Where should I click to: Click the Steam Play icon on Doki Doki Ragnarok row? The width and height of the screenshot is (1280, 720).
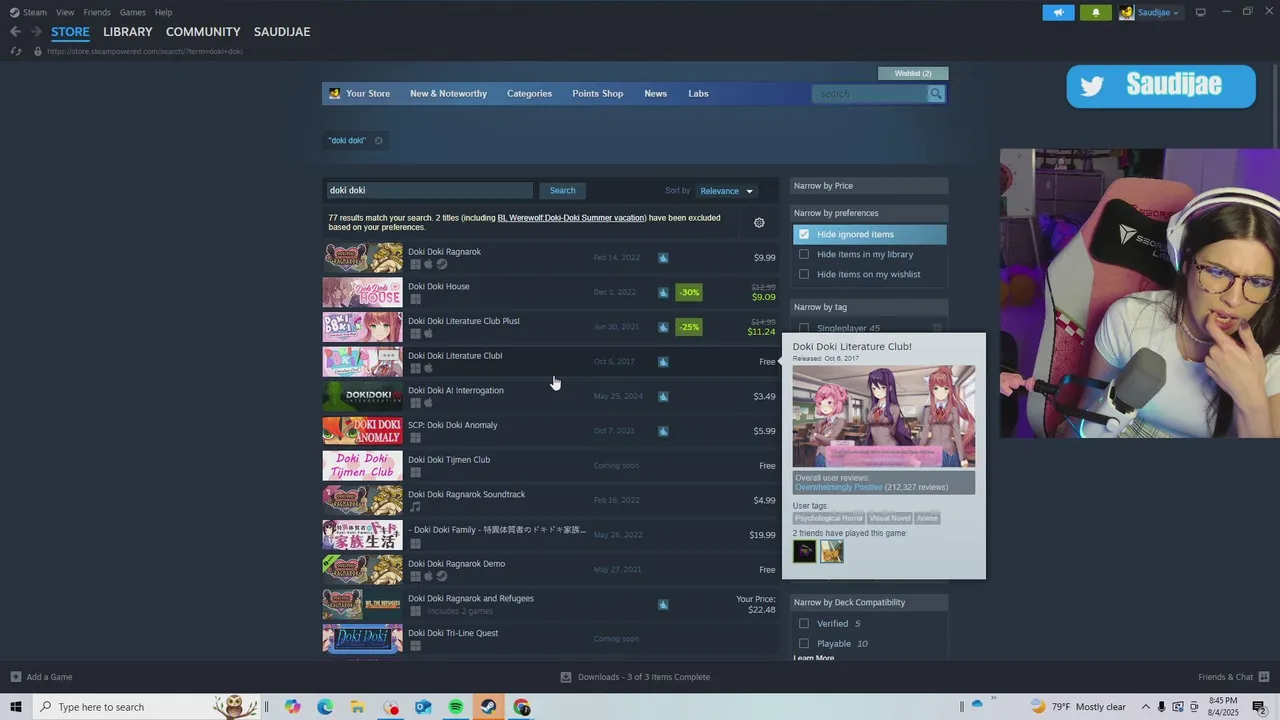[442, 265]
